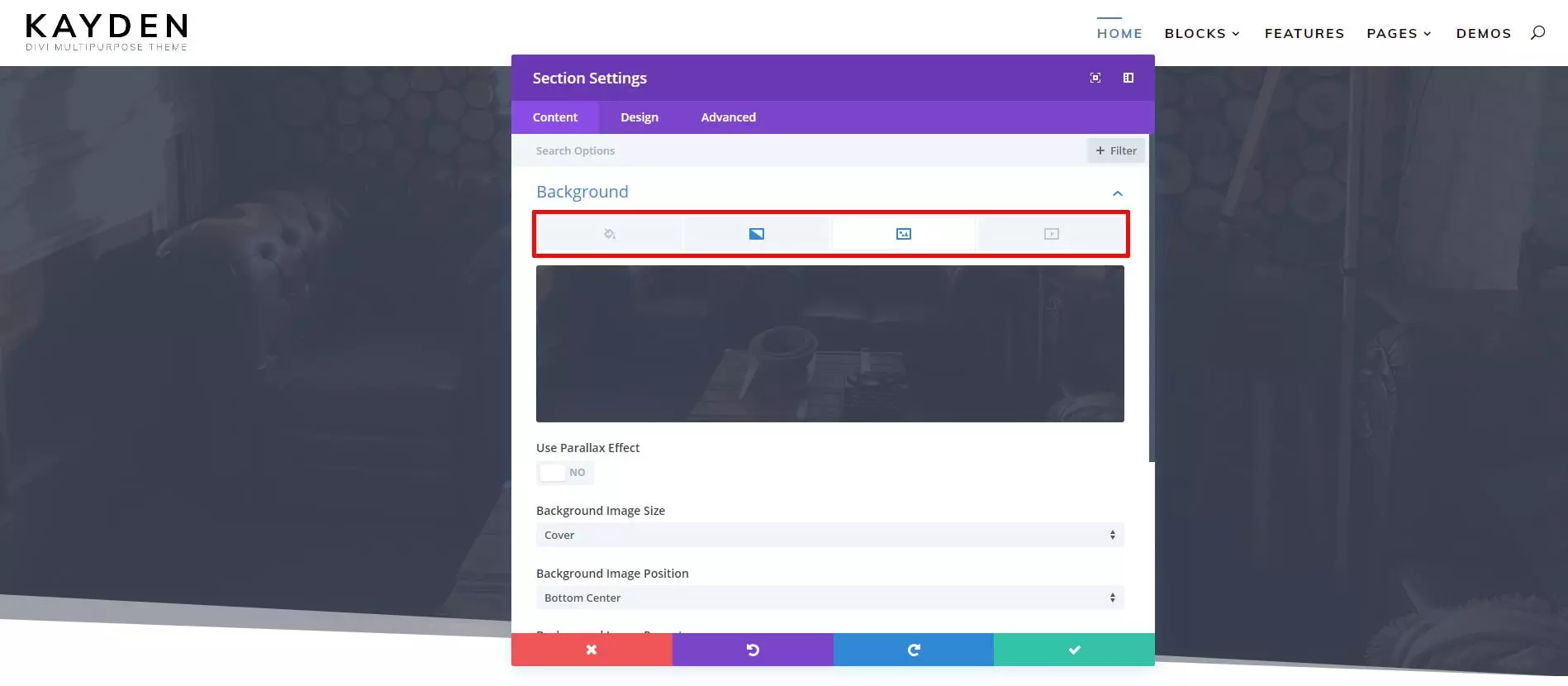Image resolution: width=1568 pixels, height=686 pixels.
Task: Click the Kayden site logo
Action: pyautogui.click(x=107, y=32)
